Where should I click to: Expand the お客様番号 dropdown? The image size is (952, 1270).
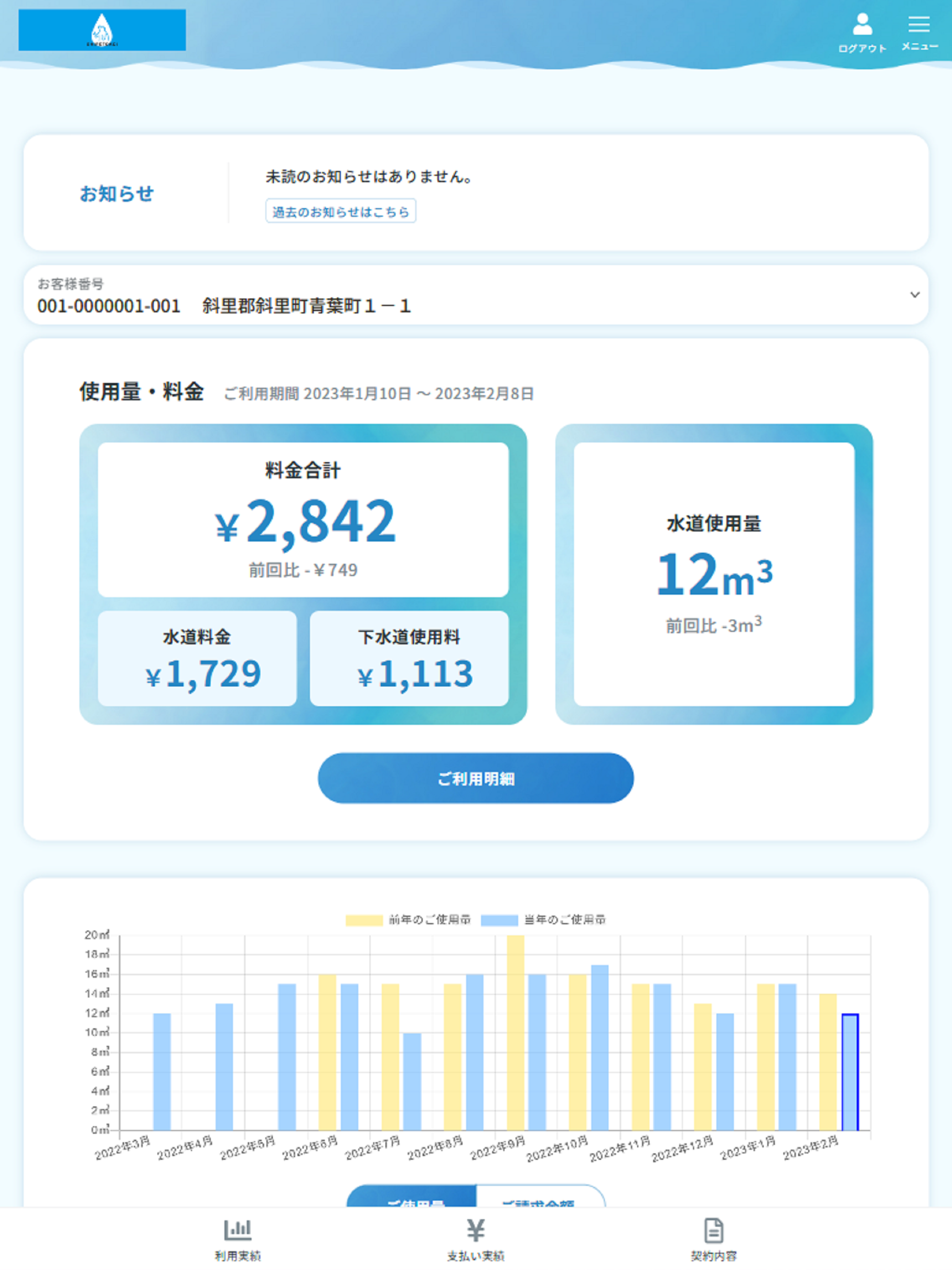(x=476, y=295)
